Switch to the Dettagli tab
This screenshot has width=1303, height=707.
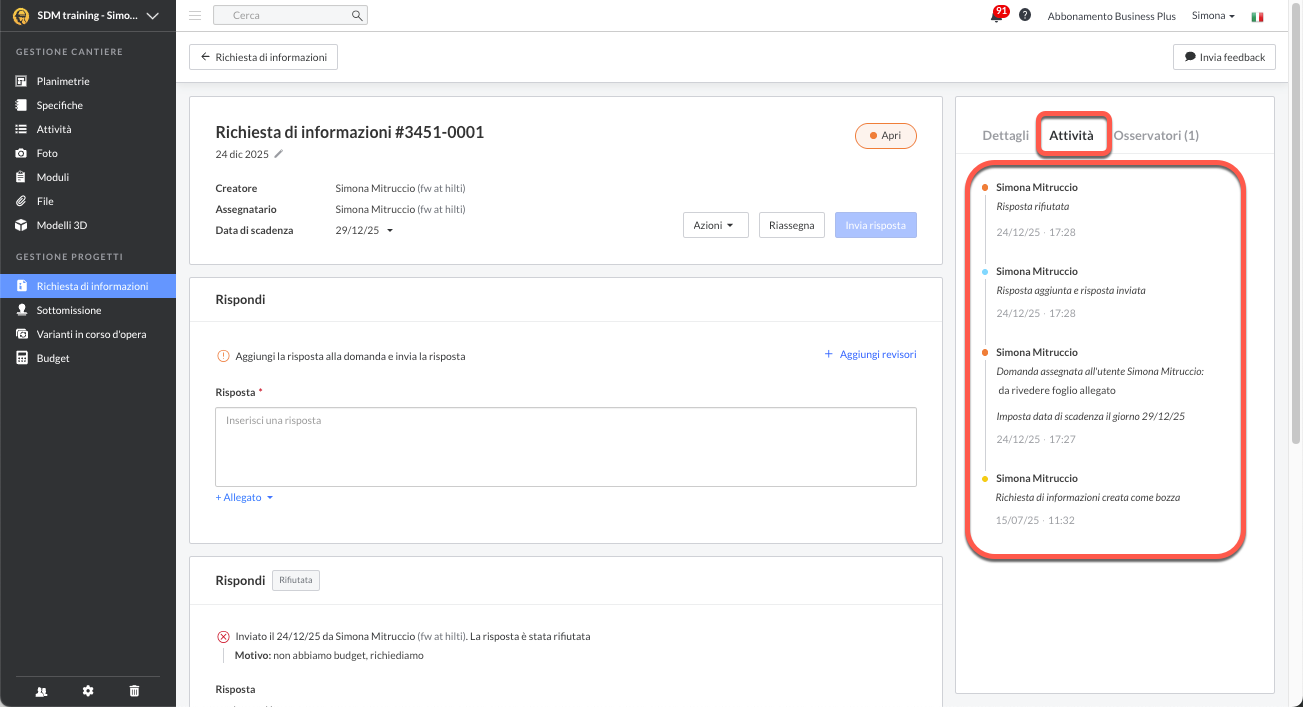[x=1005, y=135]
